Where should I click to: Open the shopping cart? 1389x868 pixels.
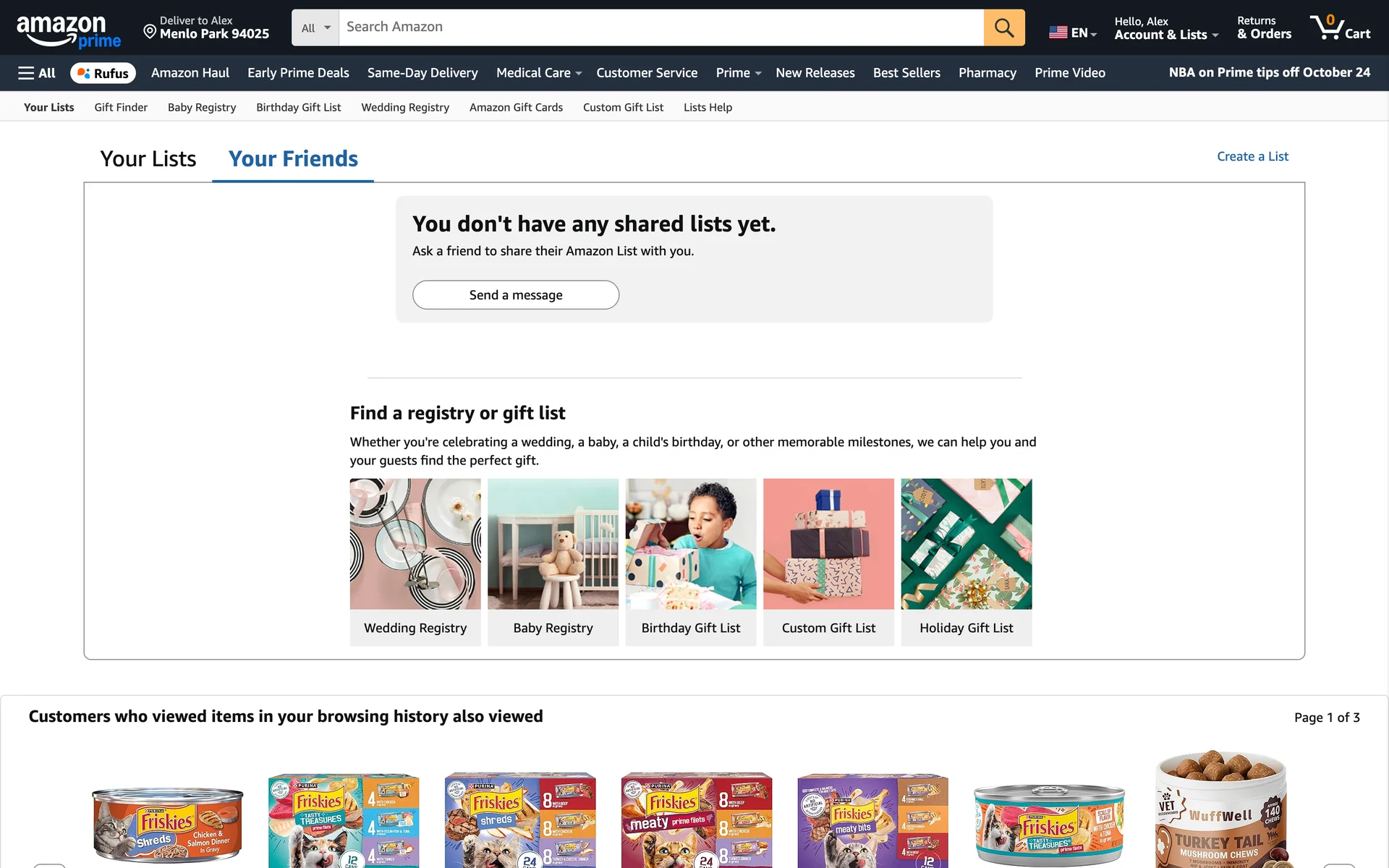(1341, 27)
